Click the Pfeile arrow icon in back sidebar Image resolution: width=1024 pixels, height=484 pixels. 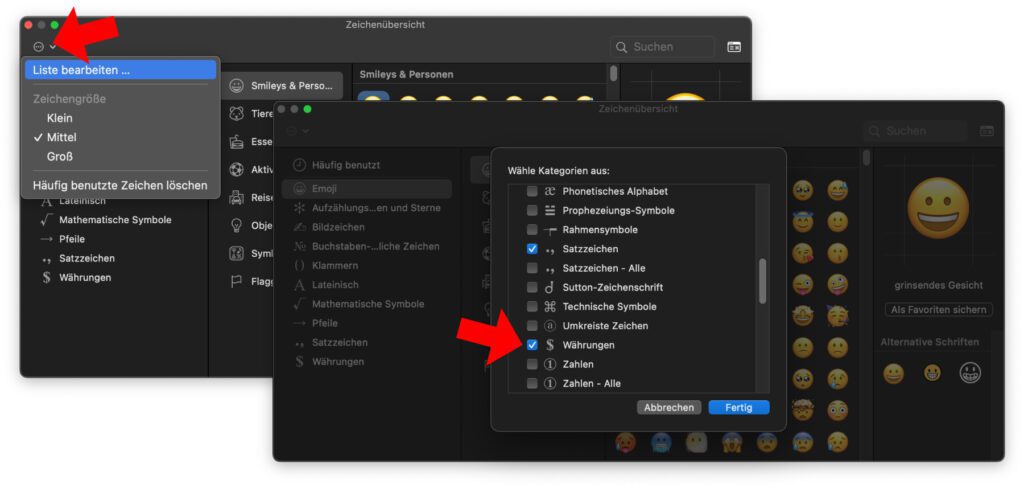point(46,239)
